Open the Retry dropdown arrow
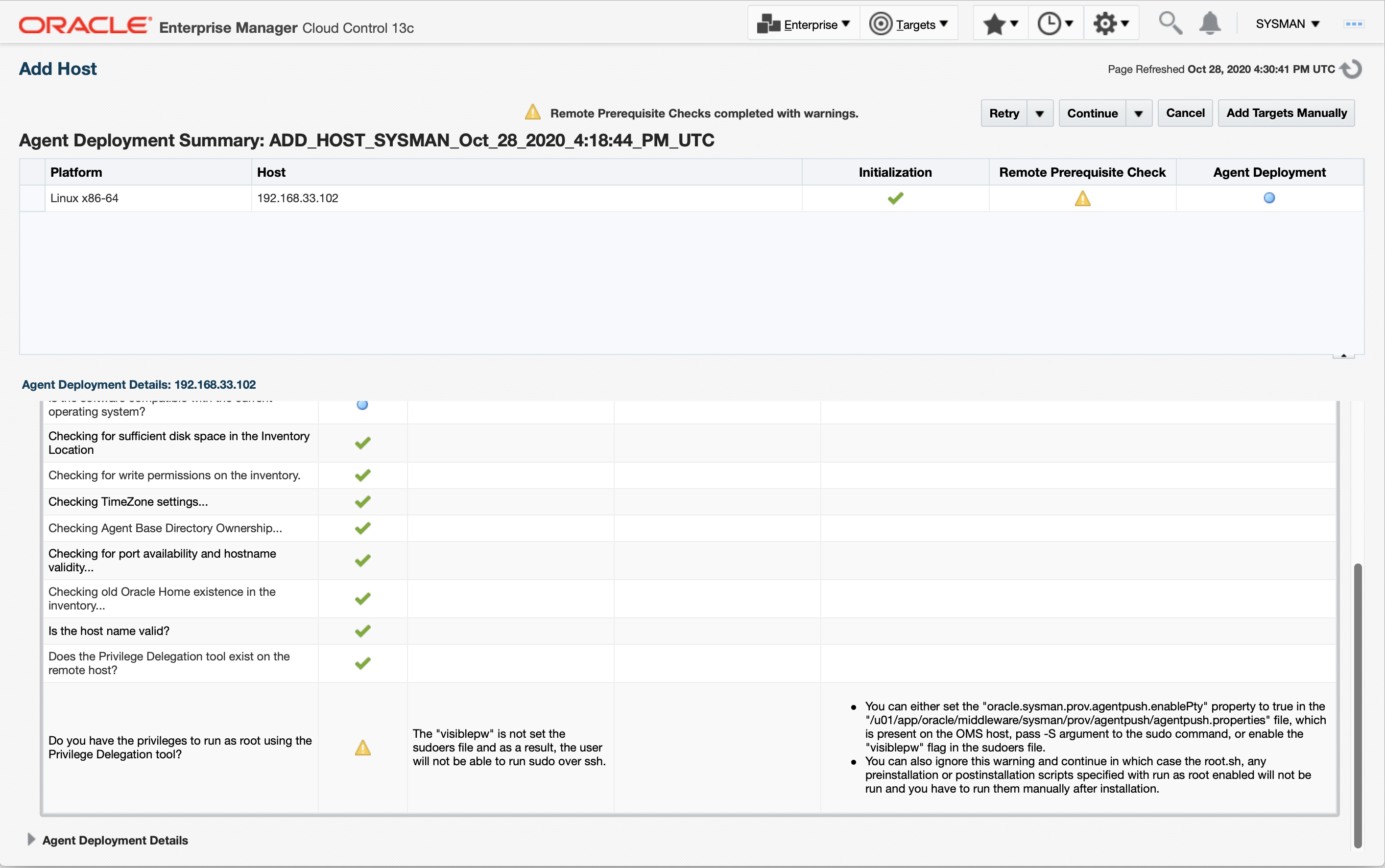Viewport: 1385px width, 868px height. (x=1039, y=113)
